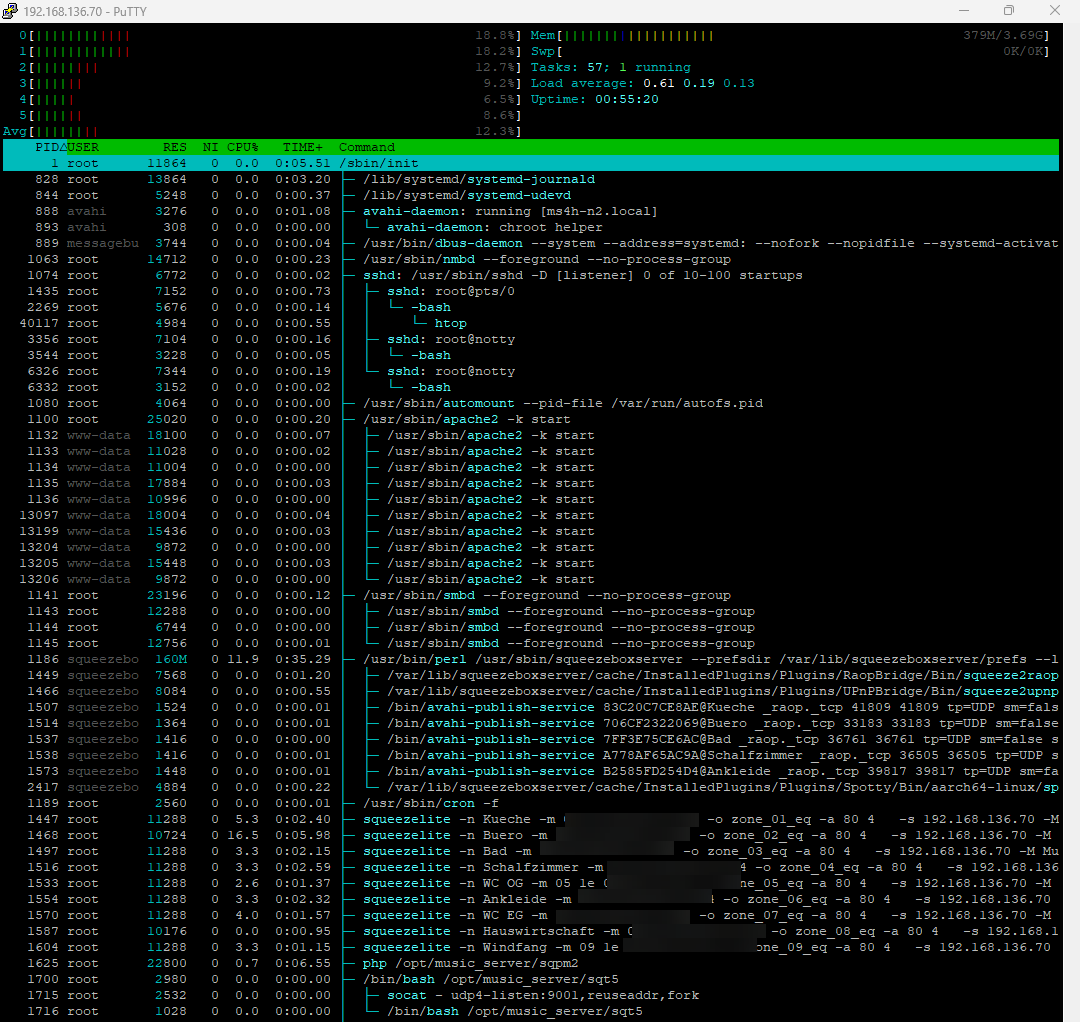Select the apache2 worker with PID 13097
1080x1022 pixels.
tap(530, 515)
